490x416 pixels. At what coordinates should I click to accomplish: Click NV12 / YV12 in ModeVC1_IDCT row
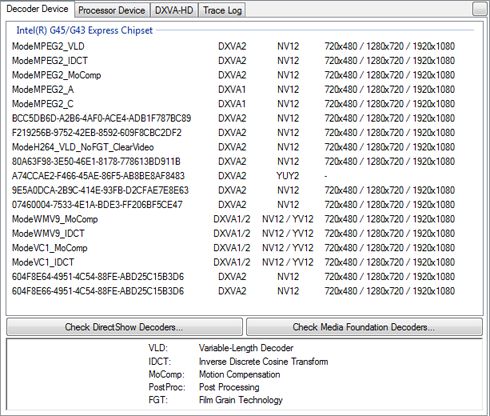[x=288, y=262]
